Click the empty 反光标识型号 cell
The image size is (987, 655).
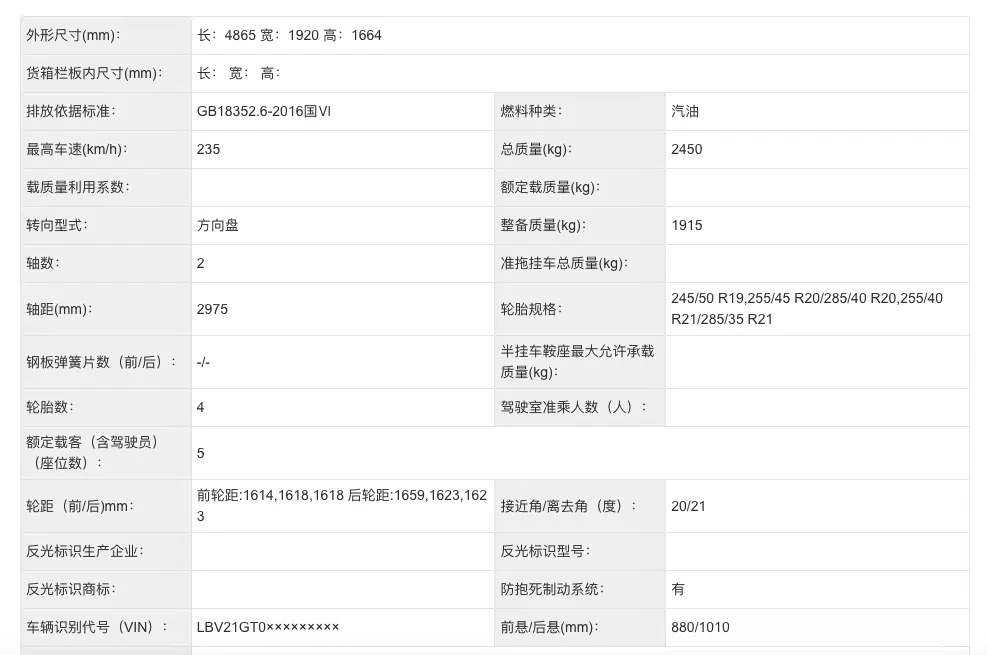tap(817, 551)
